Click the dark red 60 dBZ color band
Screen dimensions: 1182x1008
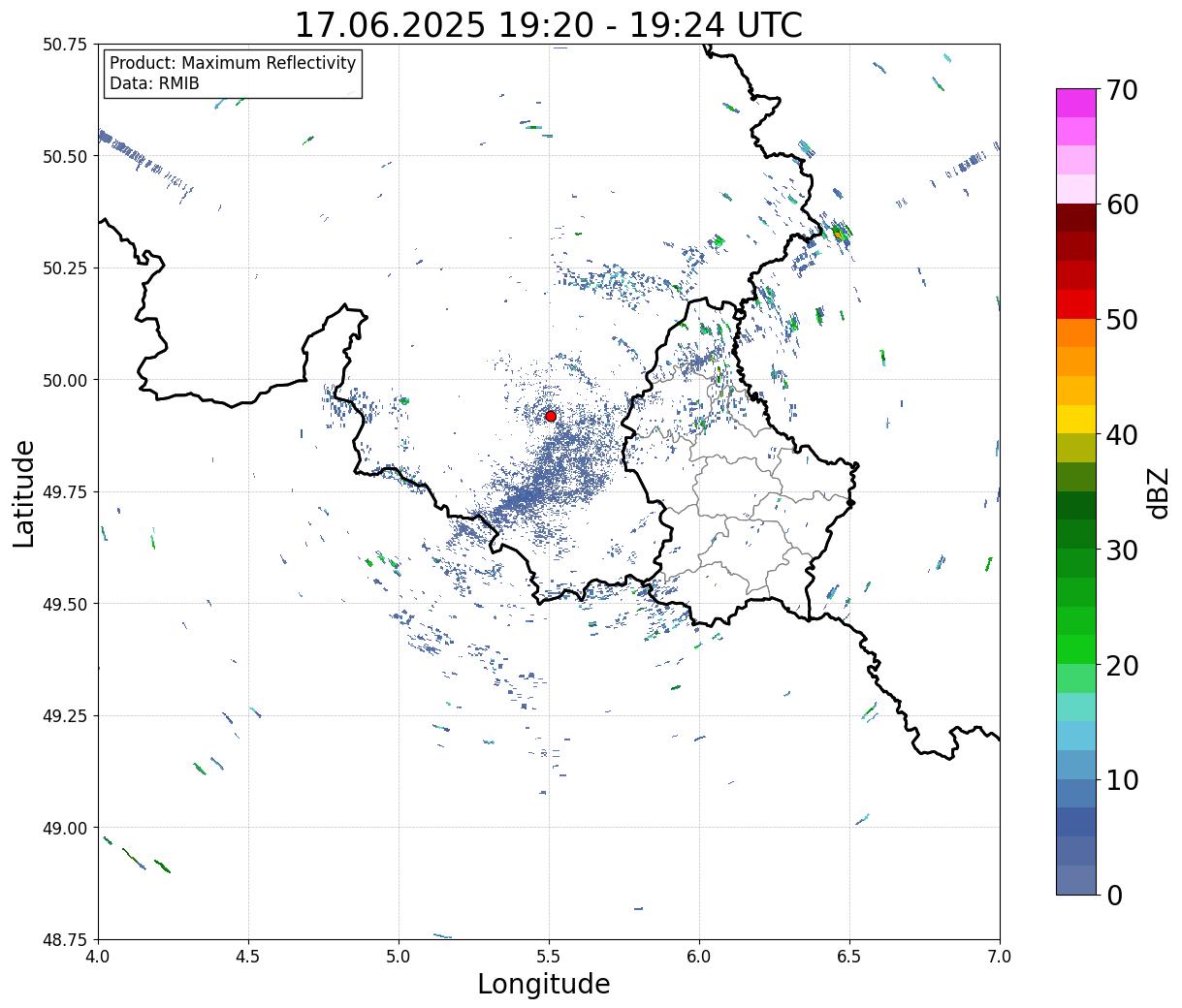click(1076, 217)
